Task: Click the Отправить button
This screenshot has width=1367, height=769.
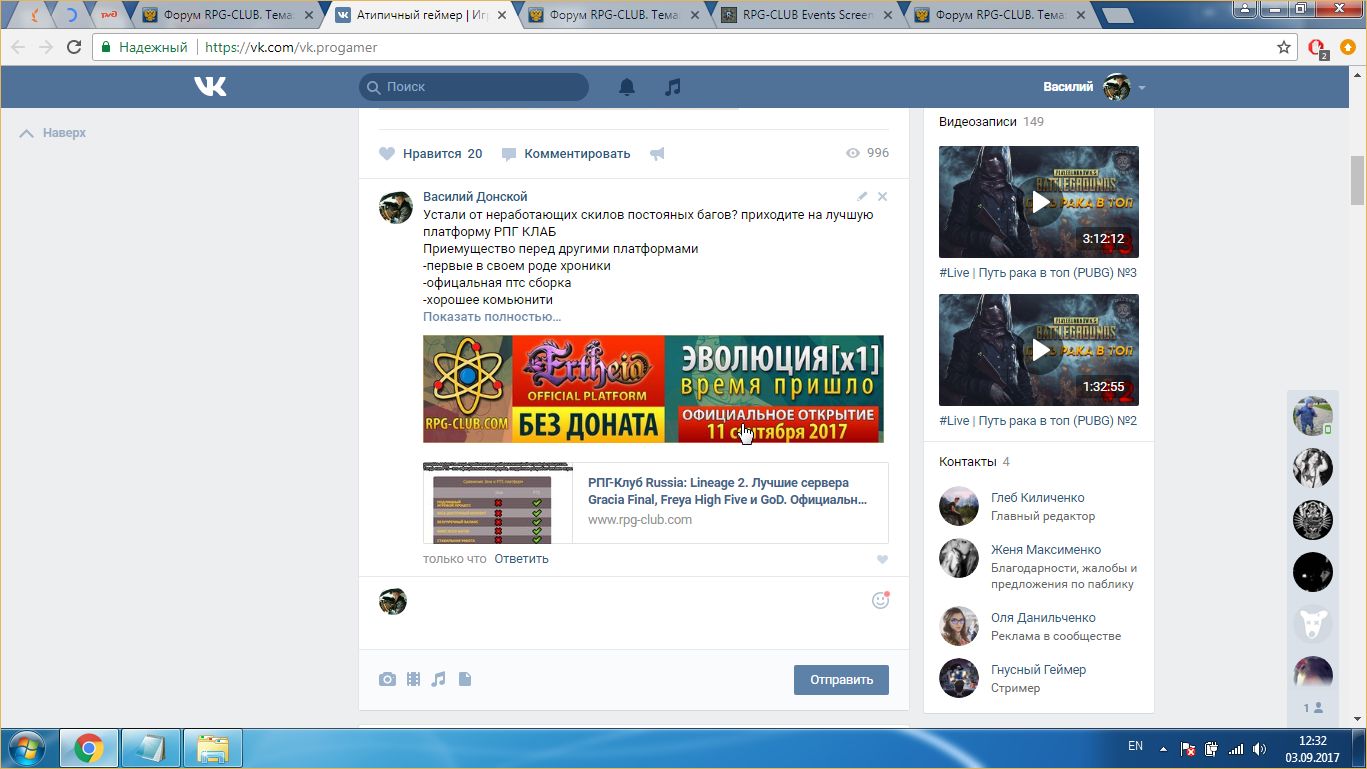Action: 841,680
